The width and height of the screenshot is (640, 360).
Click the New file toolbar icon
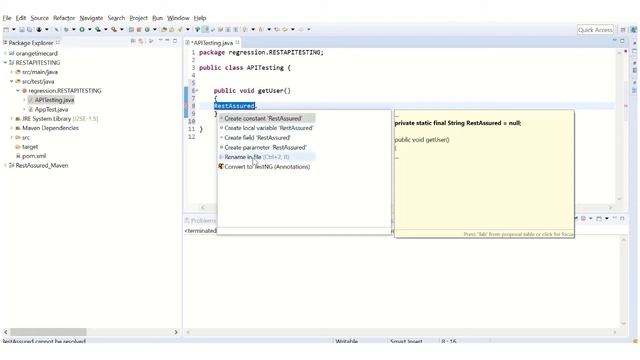6,29
